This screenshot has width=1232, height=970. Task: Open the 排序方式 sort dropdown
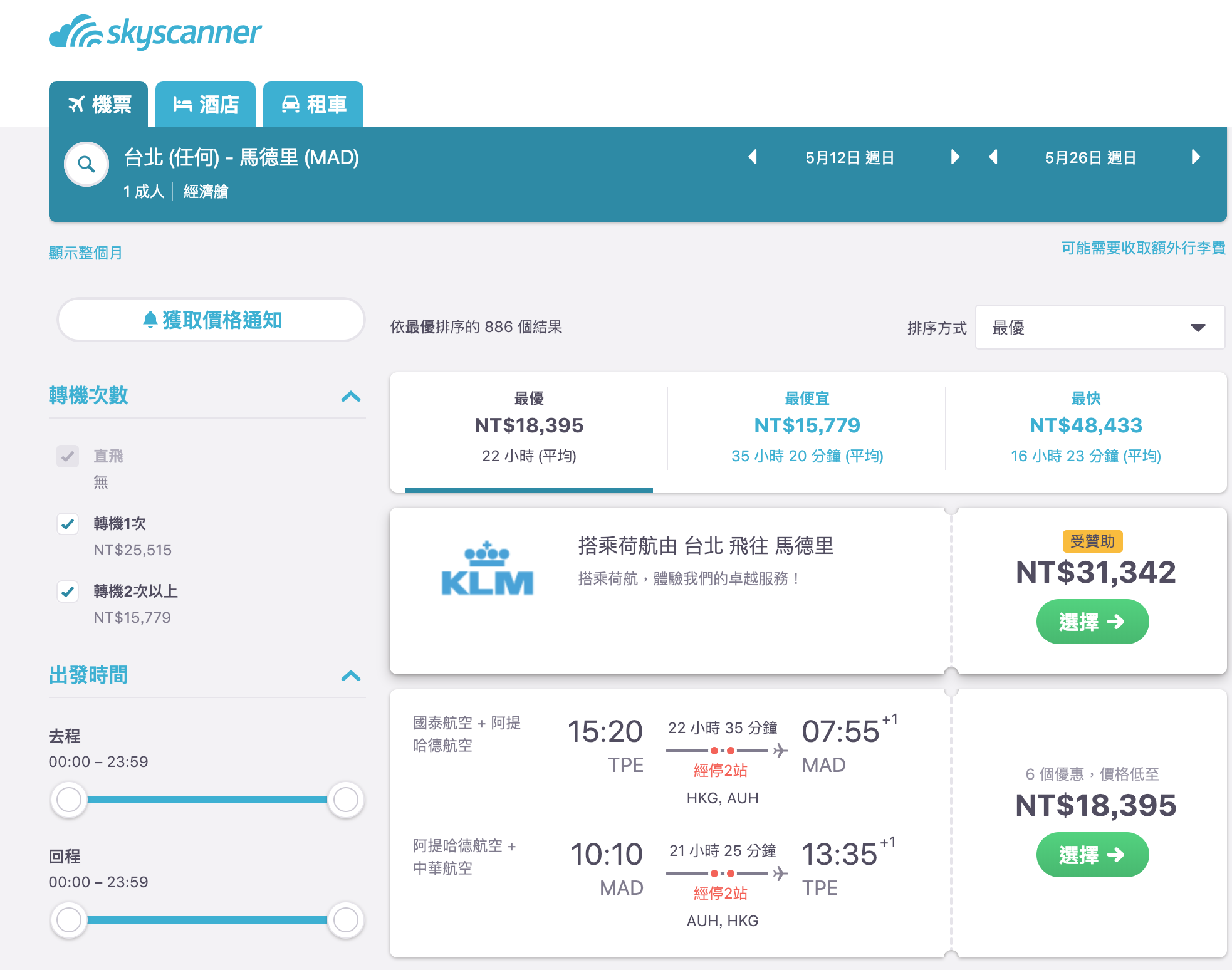point(1100,327)
